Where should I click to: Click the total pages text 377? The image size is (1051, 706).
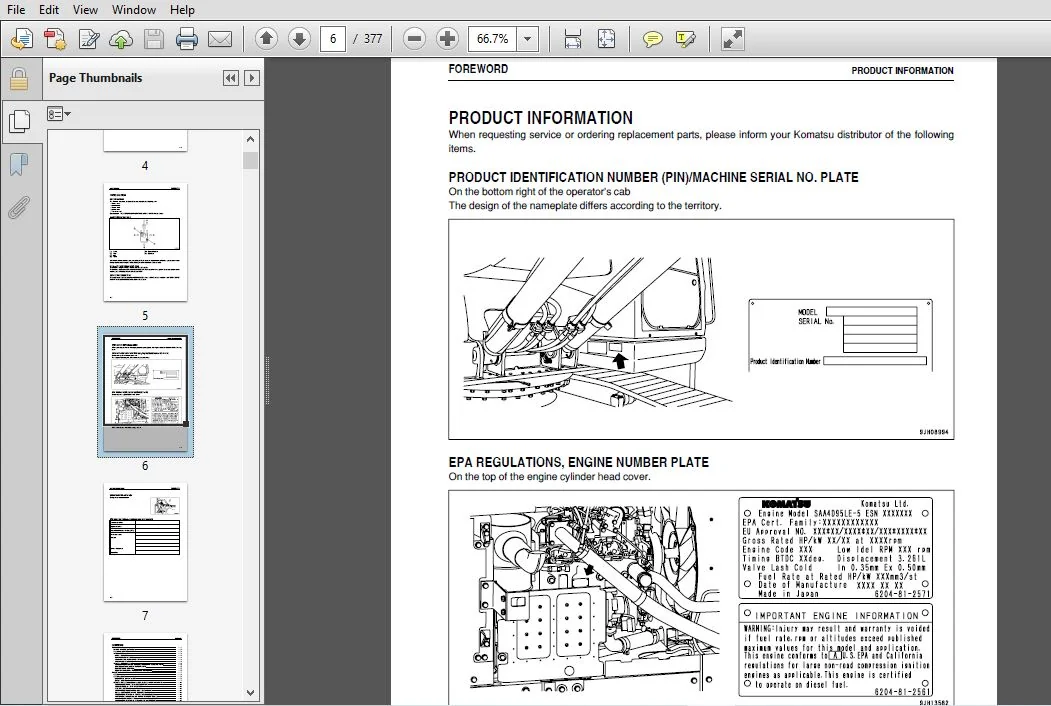tap(373, 39)
